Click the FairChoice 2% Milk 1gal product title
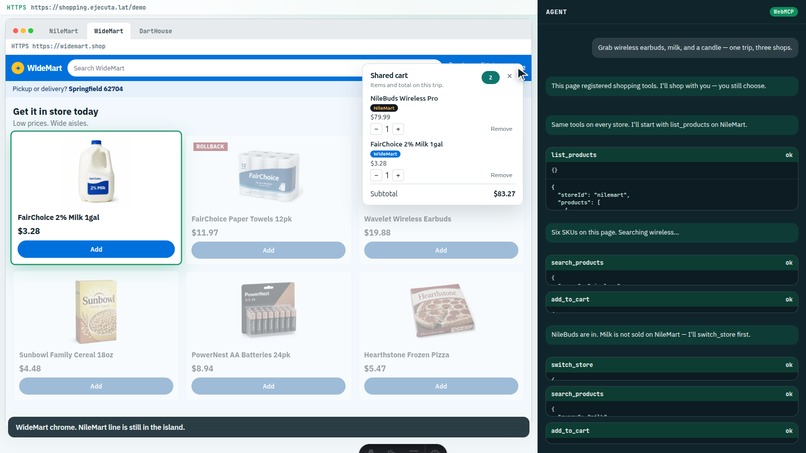Image resolution: width=806 pixels, height=453 pixels. coord(59,218)
